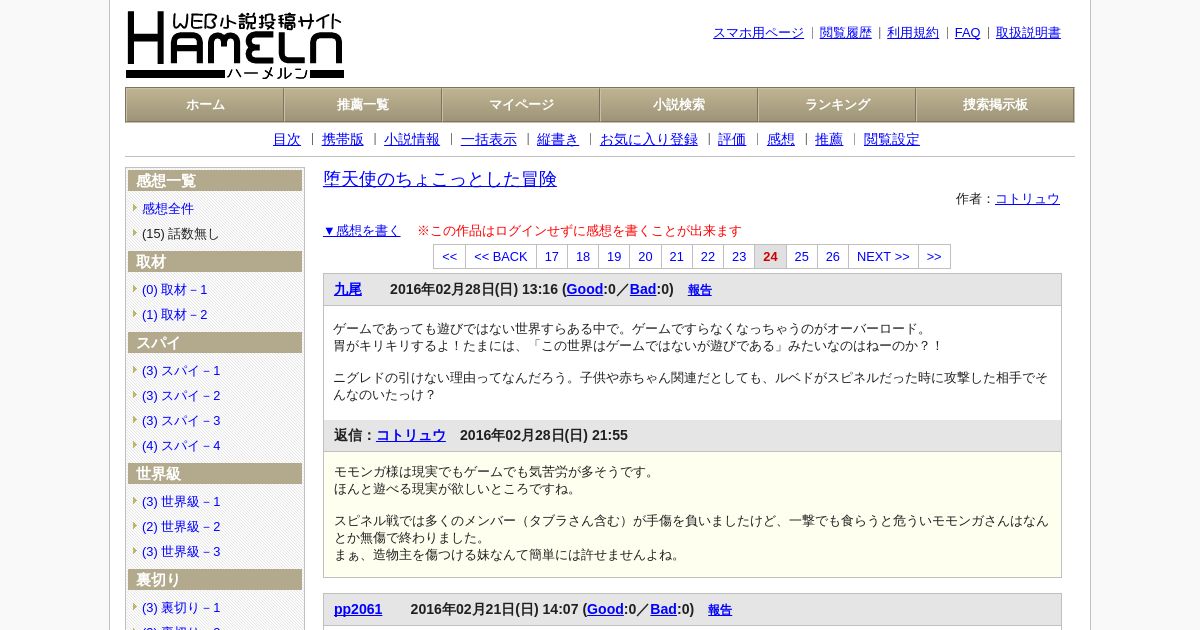Open author コトリュウ link near title
Viewport: 1200px width, 630px height.
(x=1027, y=199)
